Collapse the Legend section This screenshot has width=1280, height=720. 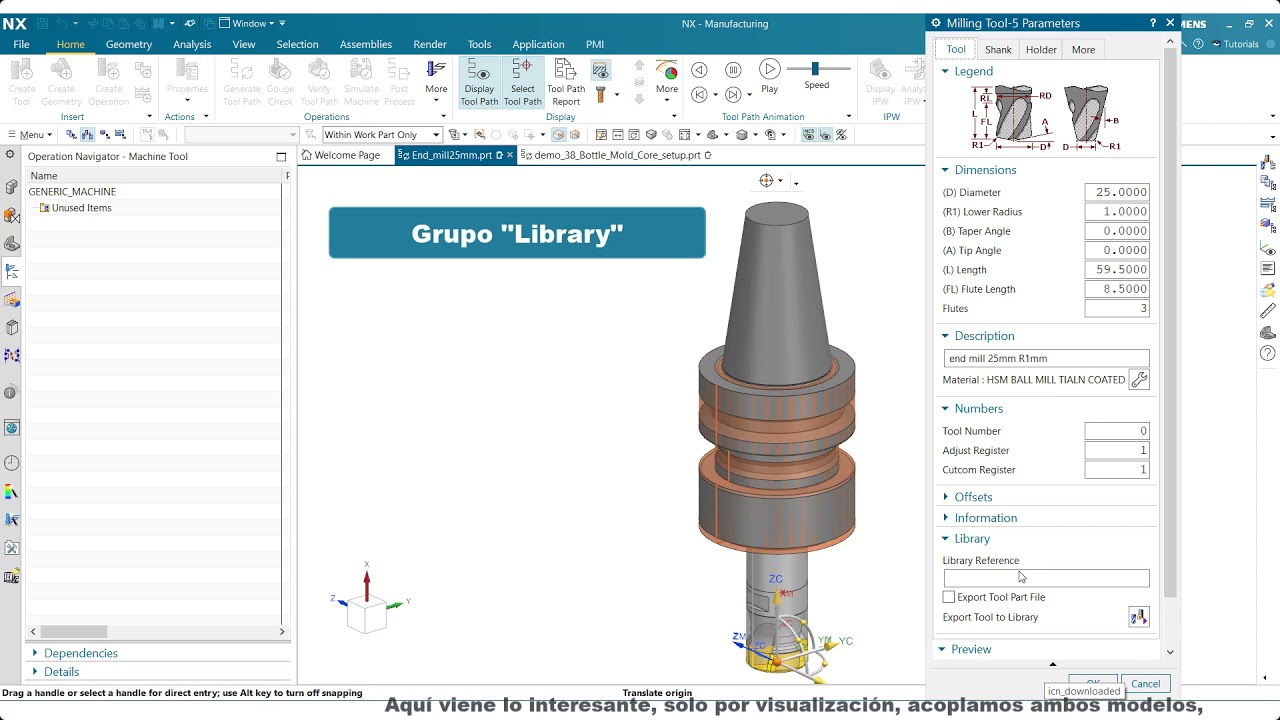coord(945,71)
